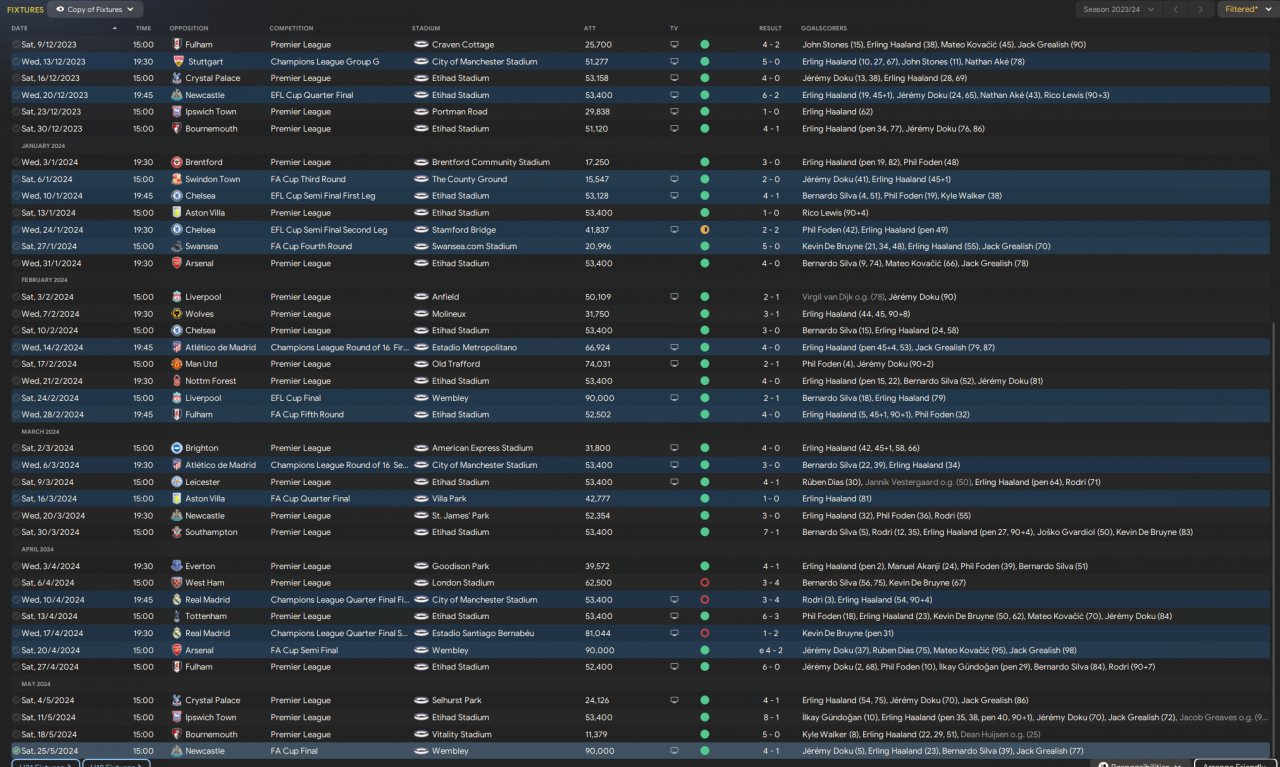Click the stadium icon beside Old Trafford

pos(421,364)
